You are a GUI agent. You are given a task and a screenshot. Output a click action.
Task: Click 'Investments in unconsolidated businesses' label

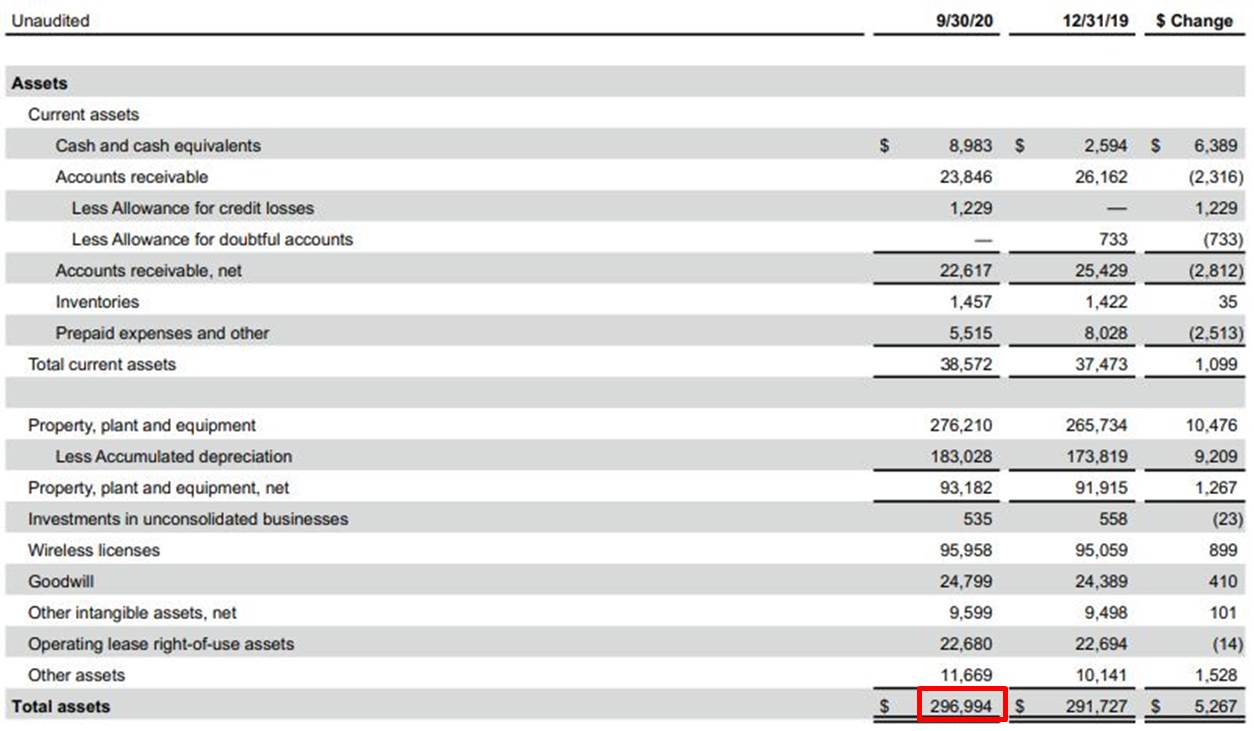(x=188, y=519)
